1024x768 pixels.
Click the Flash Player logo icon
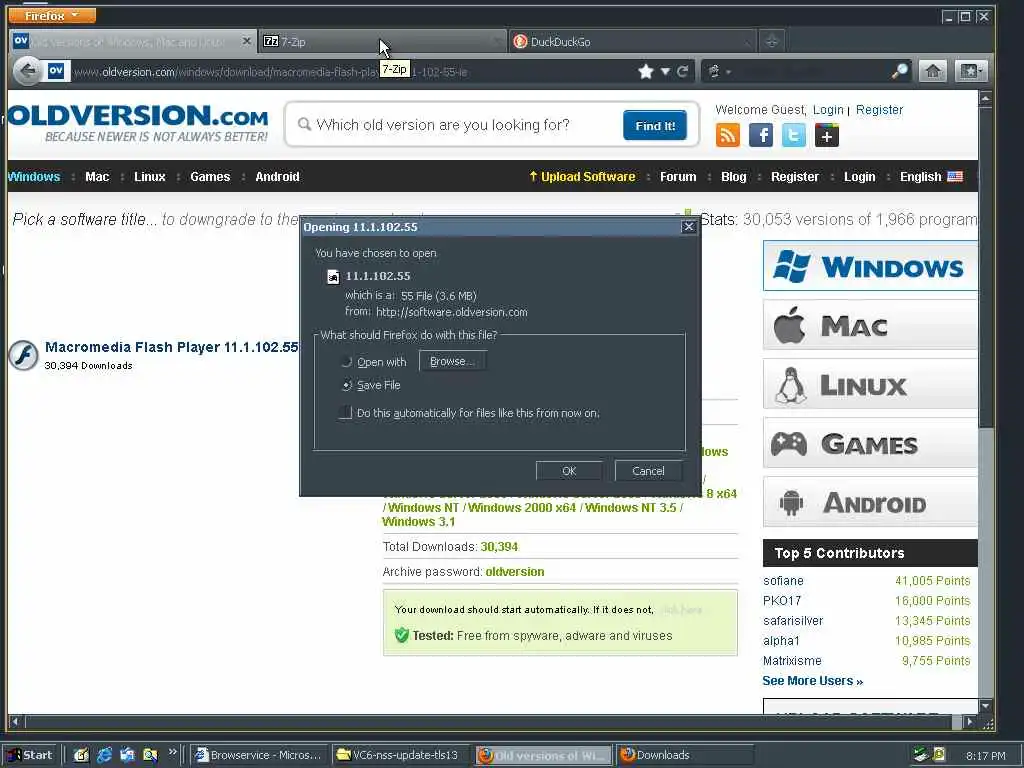(24, 355)
